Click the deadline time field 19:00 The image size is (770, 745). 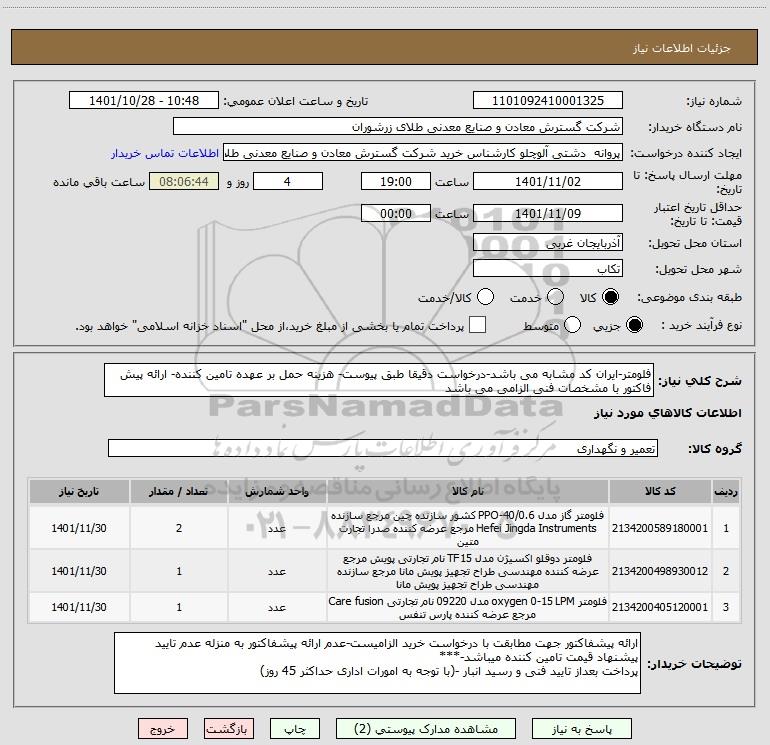(396, 182)
